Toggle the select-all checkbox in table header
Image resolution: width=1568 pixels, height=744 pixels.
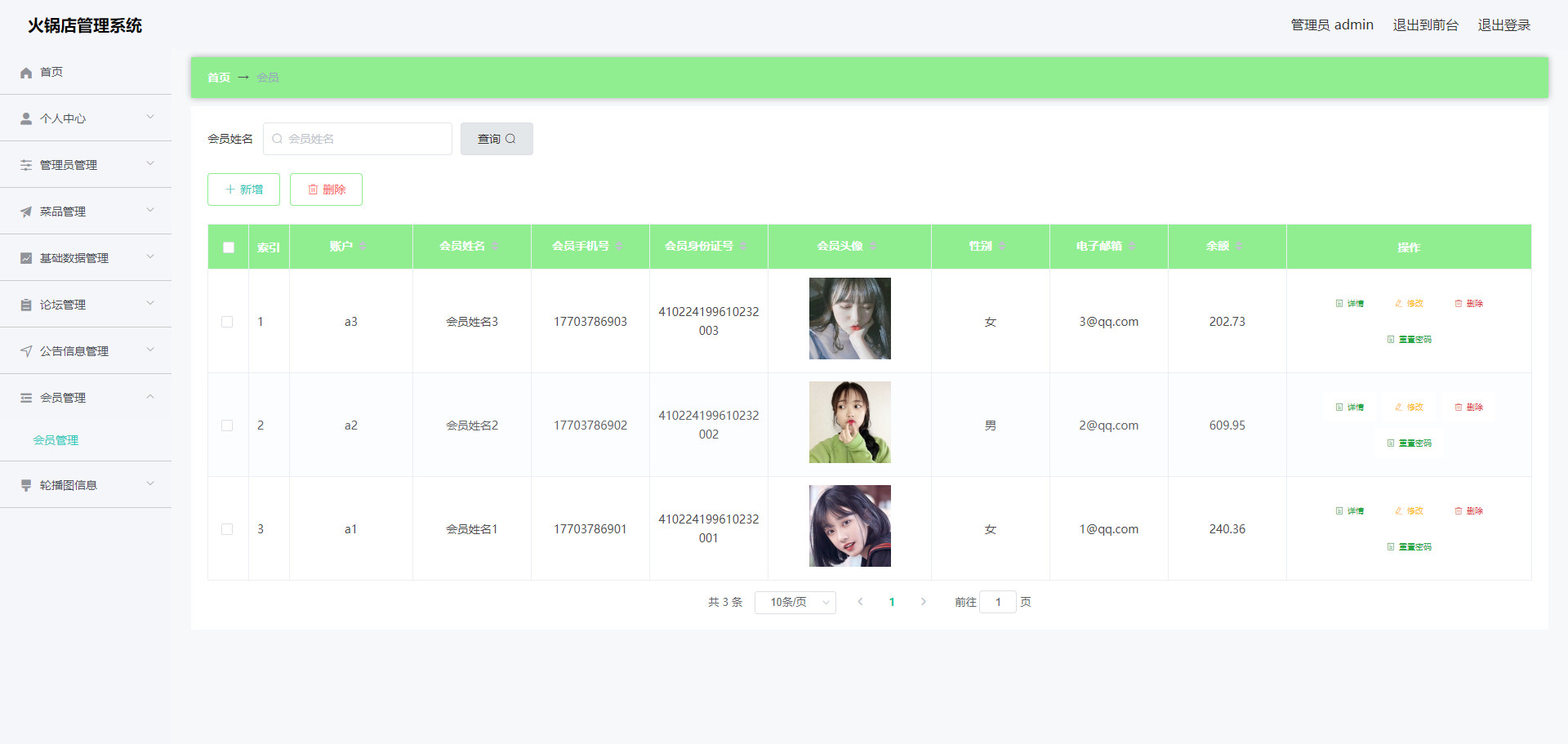pyautogui.click(x=229, y=247)
